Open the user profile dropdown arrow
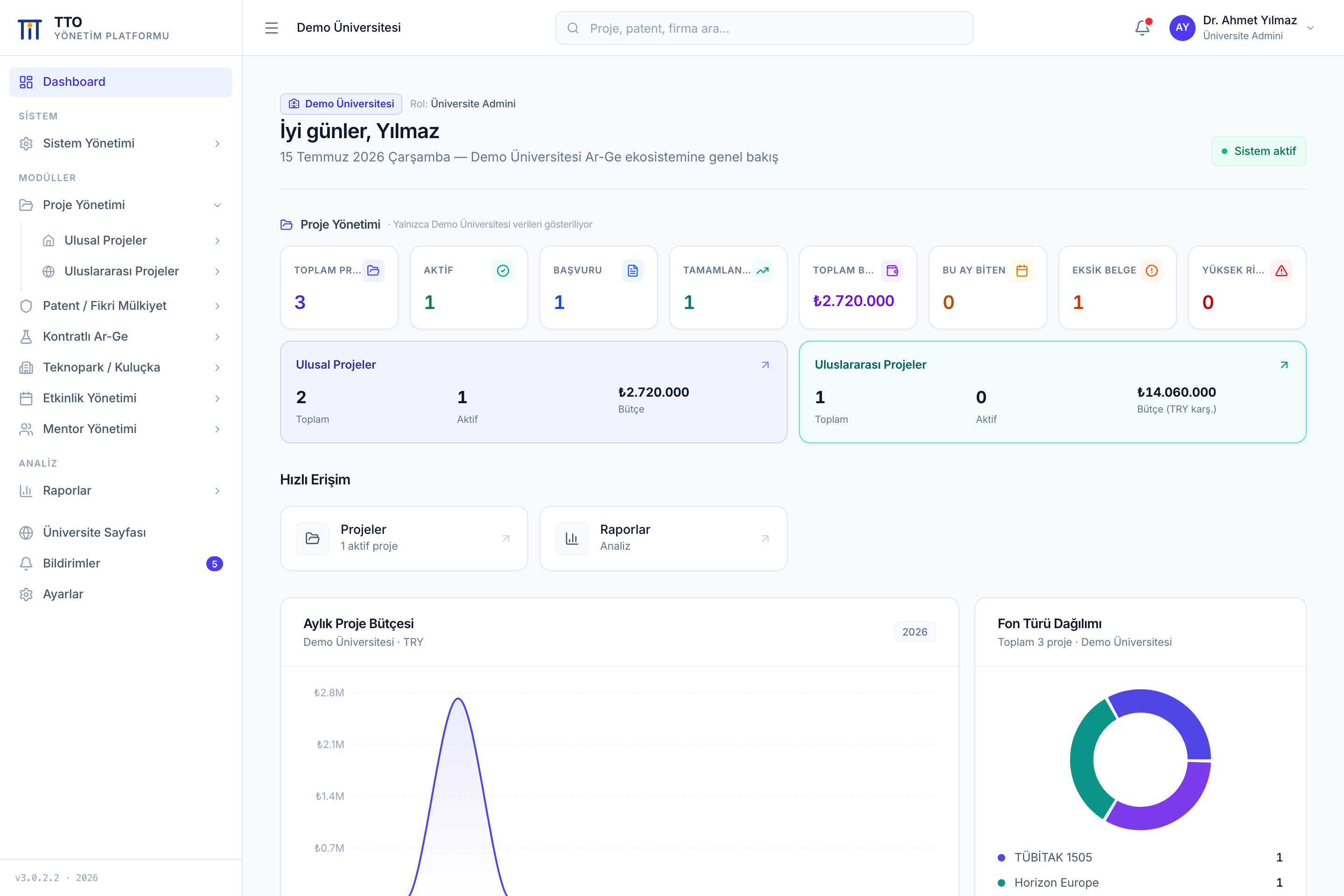 click(x=1310, y=28)
